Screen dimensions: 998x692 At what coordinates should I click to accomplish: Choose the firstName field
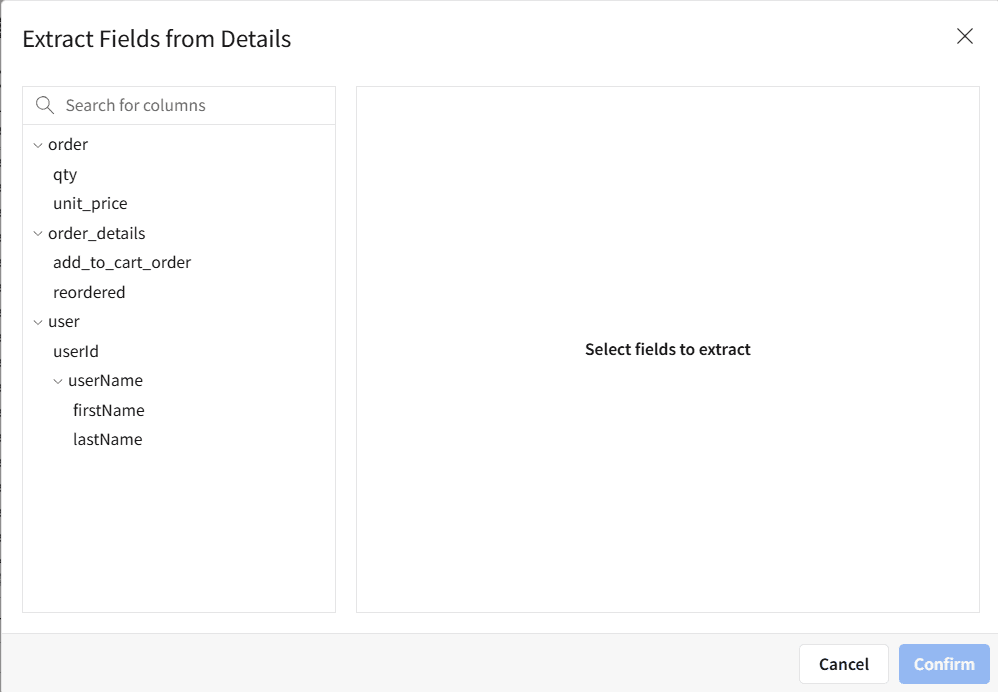(108, 410)
